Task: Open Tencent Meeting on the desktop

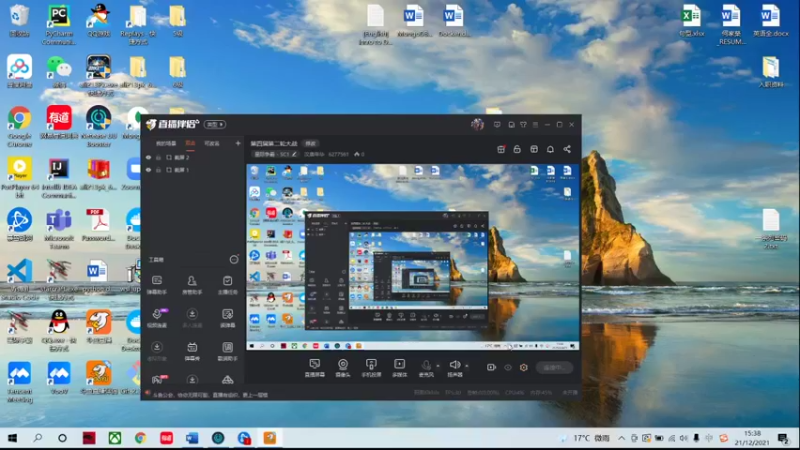Action: 19,382
